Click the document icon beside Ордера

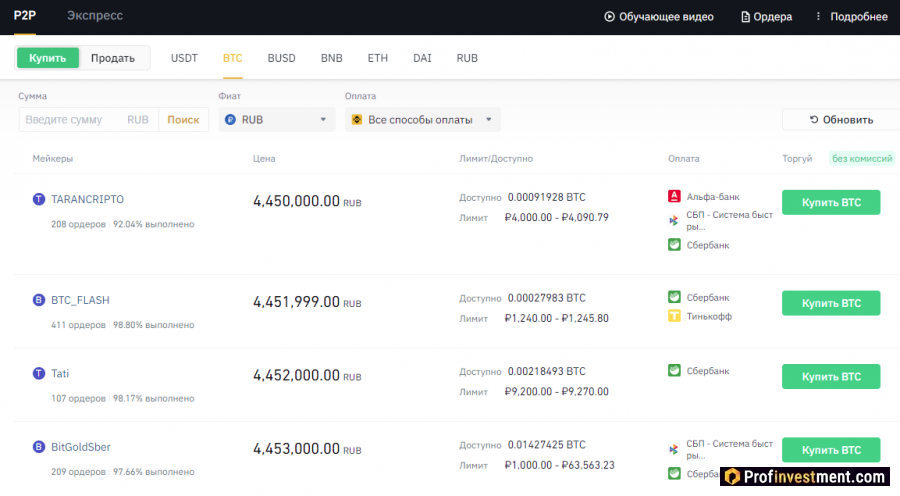[x=745, y=17]
